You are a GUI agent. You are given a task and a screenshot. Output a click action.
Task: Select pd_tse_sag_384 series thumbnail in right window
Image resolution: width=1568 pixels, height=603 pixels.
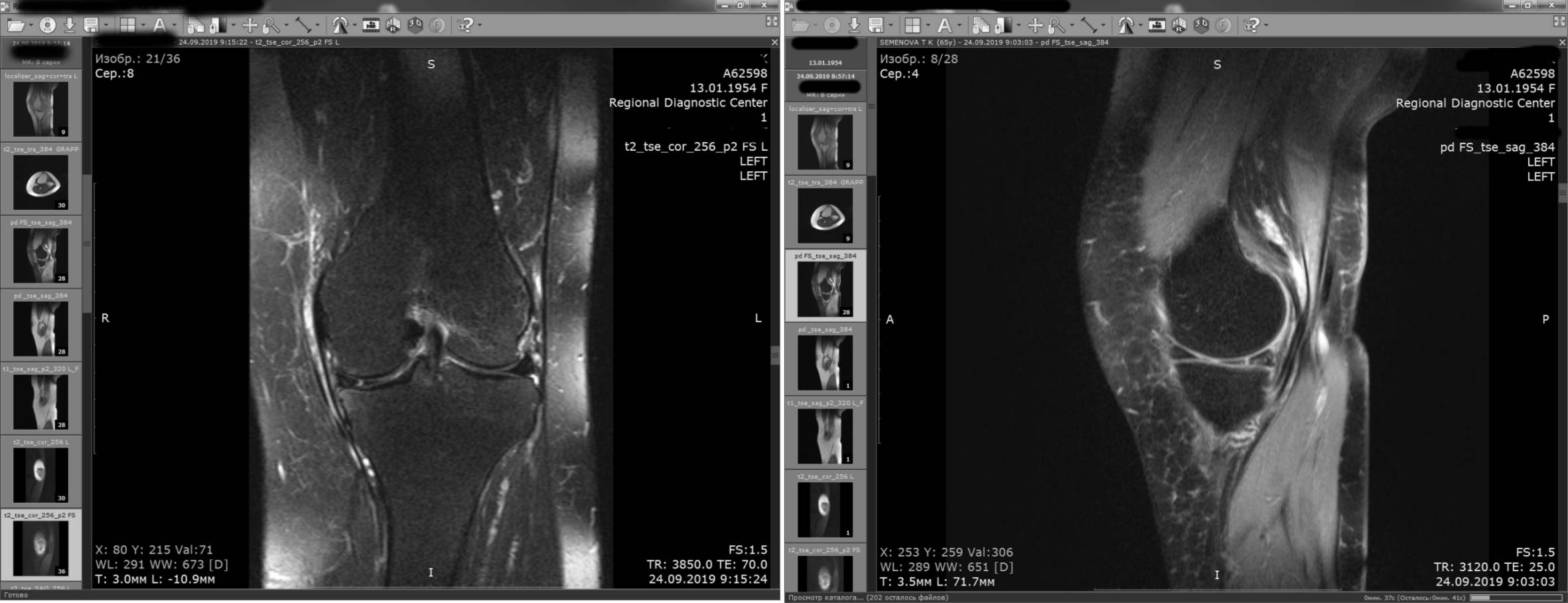pyautogui.click(x=825, y=363)
